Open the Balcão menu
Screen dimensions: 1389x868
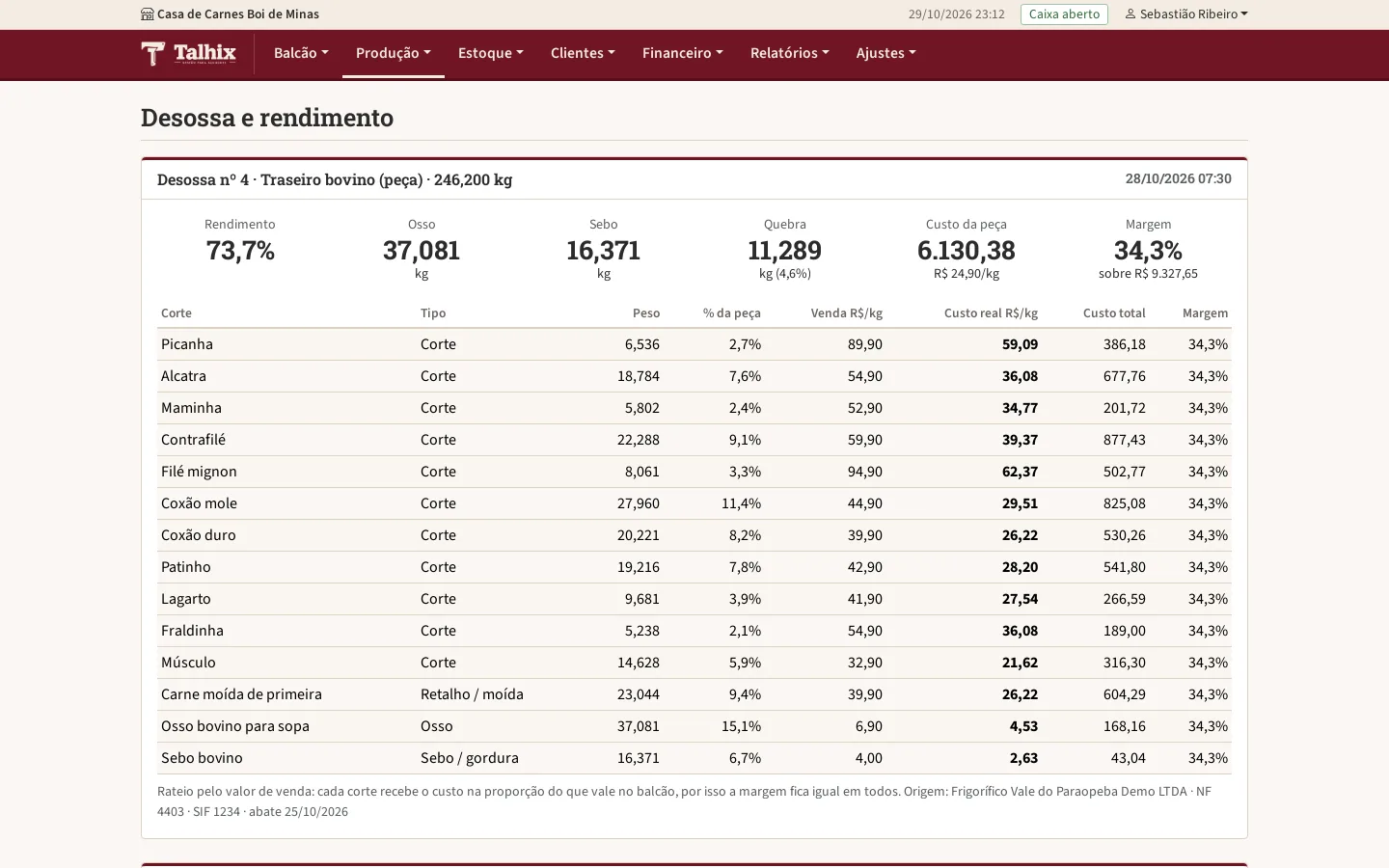(301, 53)
